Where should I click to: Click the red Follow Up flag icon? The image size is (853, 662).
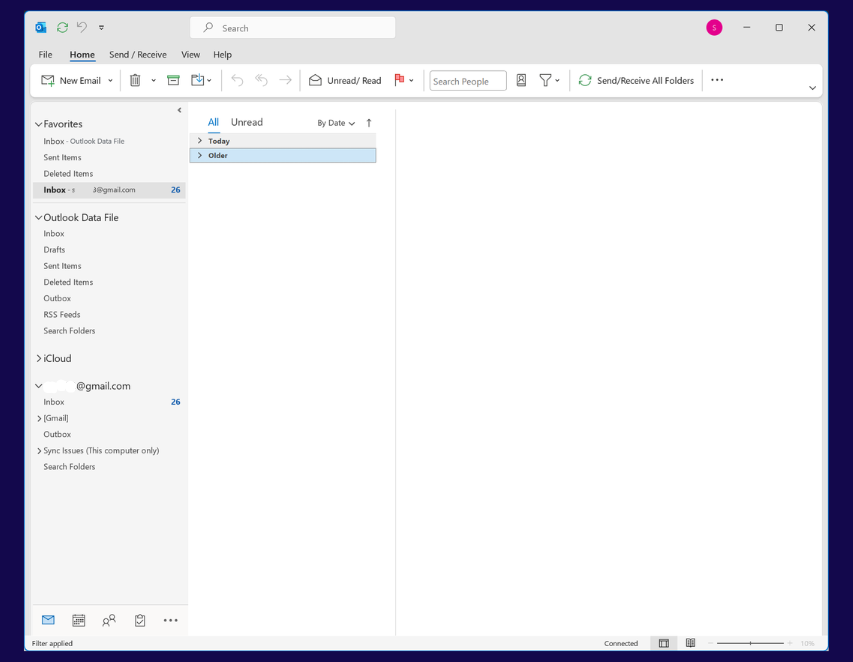coord(399,80)
